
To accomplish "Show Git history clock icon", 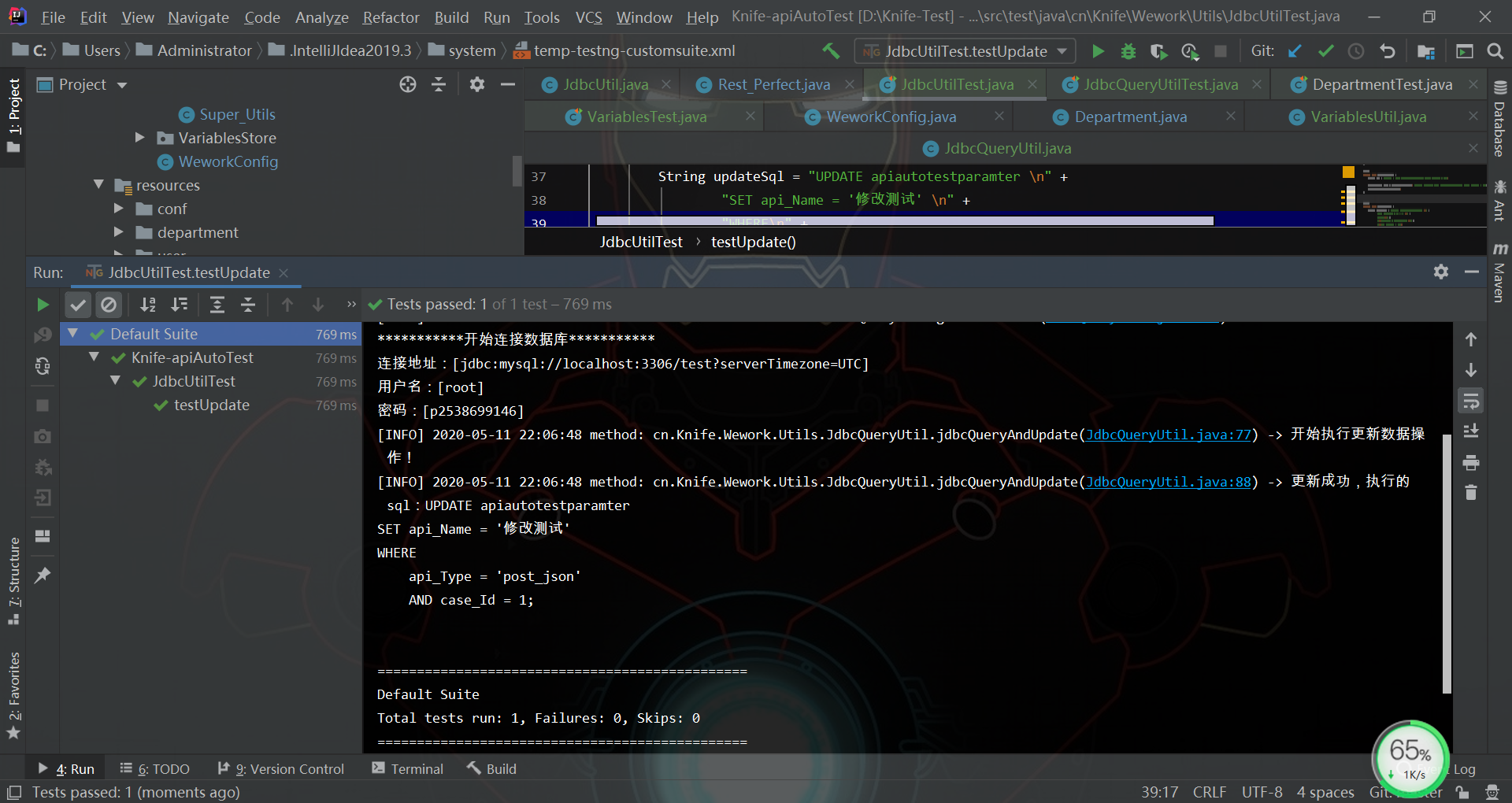I will 1356,51.
